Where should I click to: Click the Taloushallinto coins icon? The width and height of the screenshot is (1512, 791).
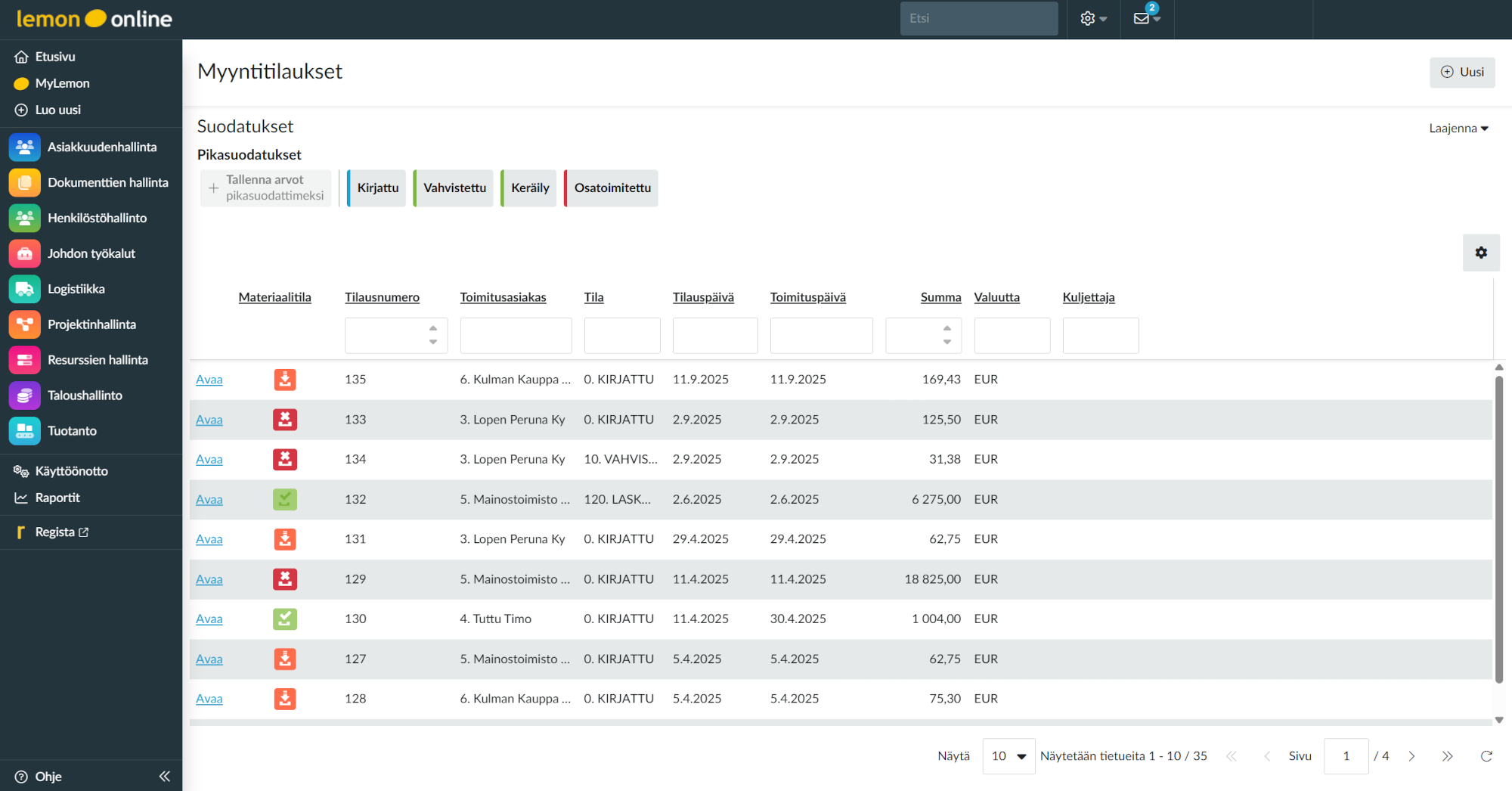click(24, 395)
